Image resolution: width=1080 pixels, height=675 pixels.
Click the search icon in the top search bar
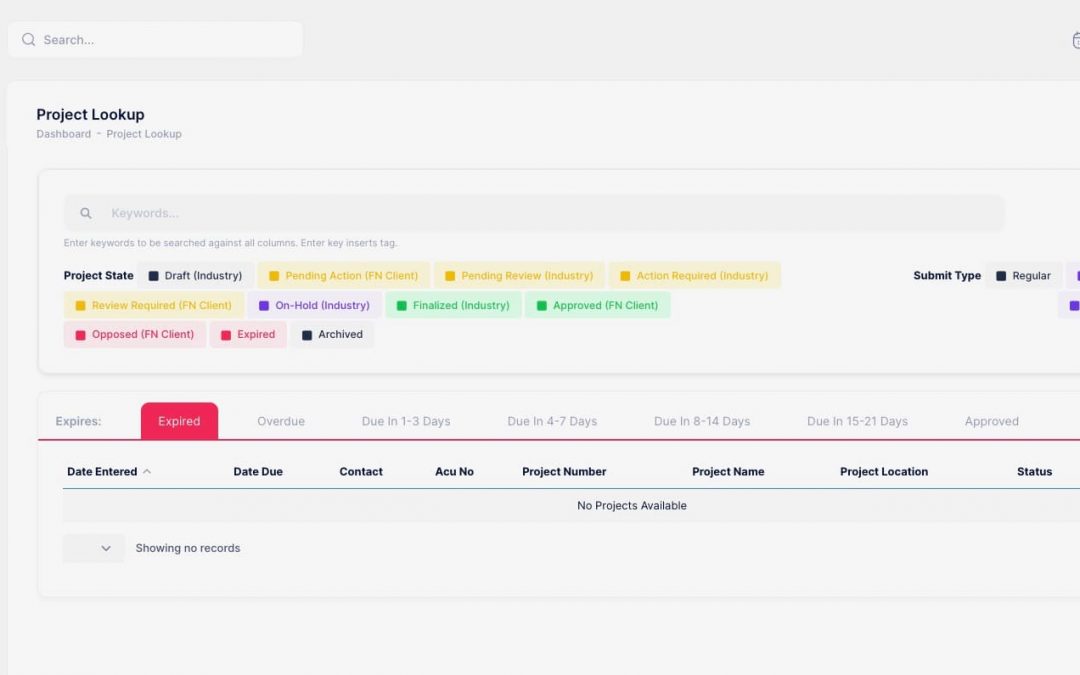click(28, 39)
